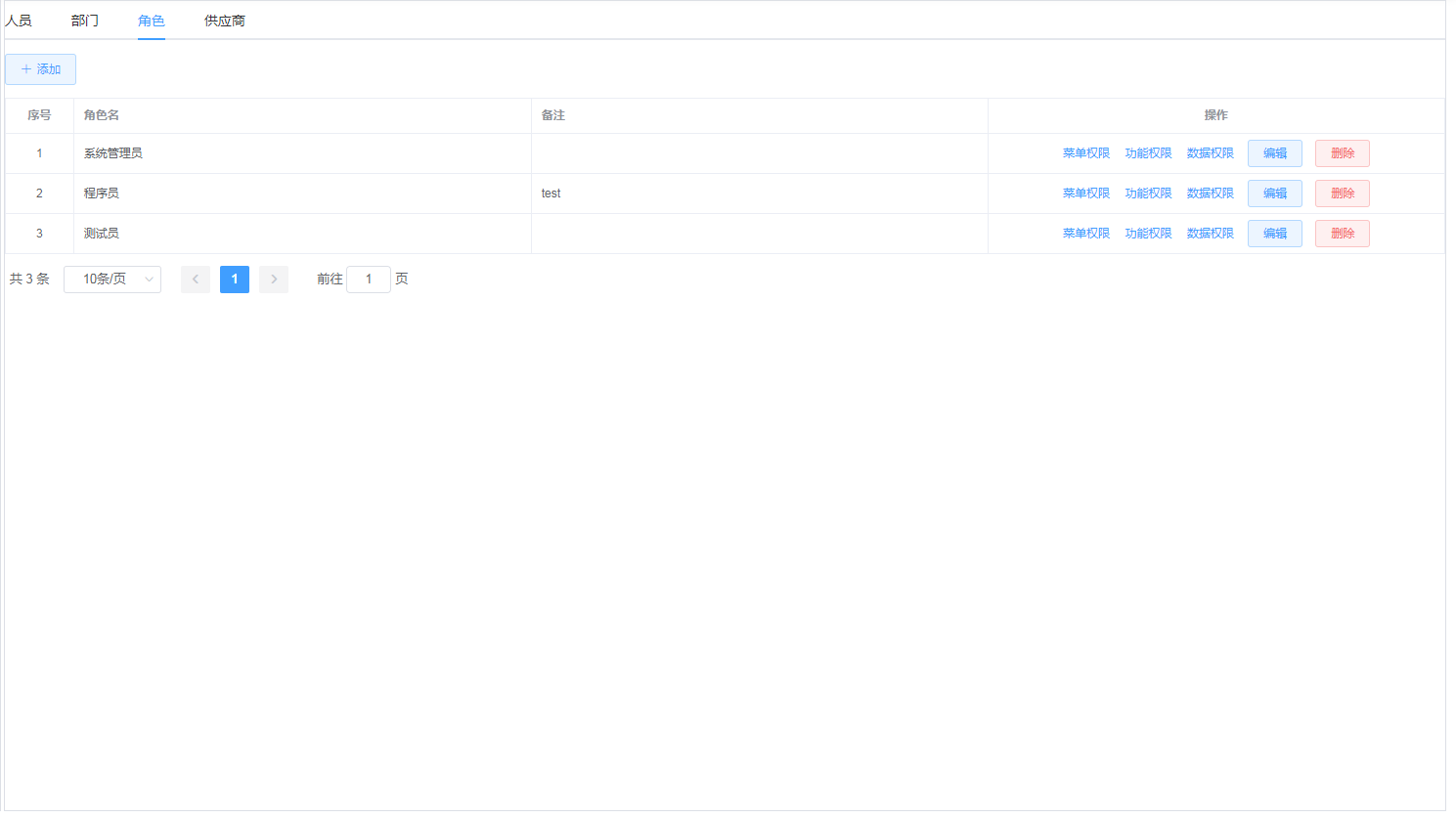
Task: Open the 供应商 tab
Action: pyautogui.click(x=224, y=21)
